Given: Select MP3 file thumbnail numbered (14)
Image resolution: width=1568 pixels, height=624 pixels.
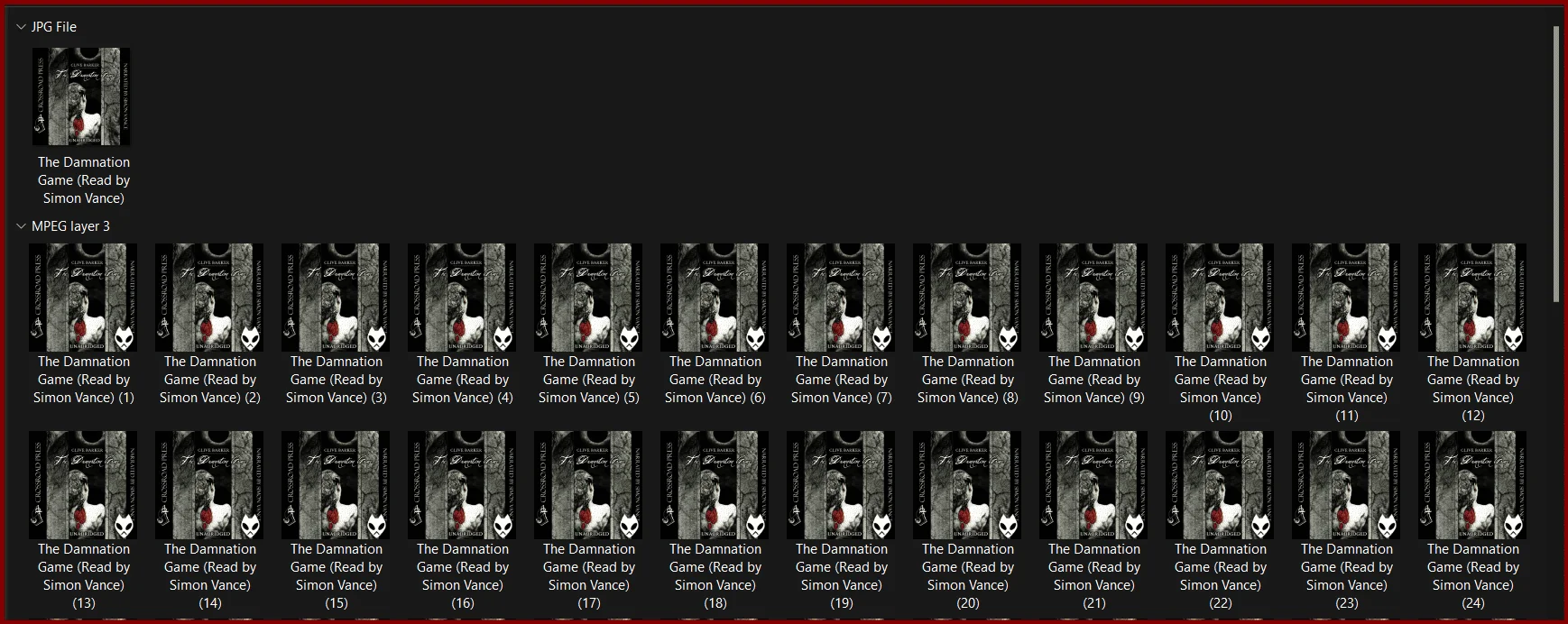Looking at the screenshot, I should pyautogui.click(x=209, y=485).
